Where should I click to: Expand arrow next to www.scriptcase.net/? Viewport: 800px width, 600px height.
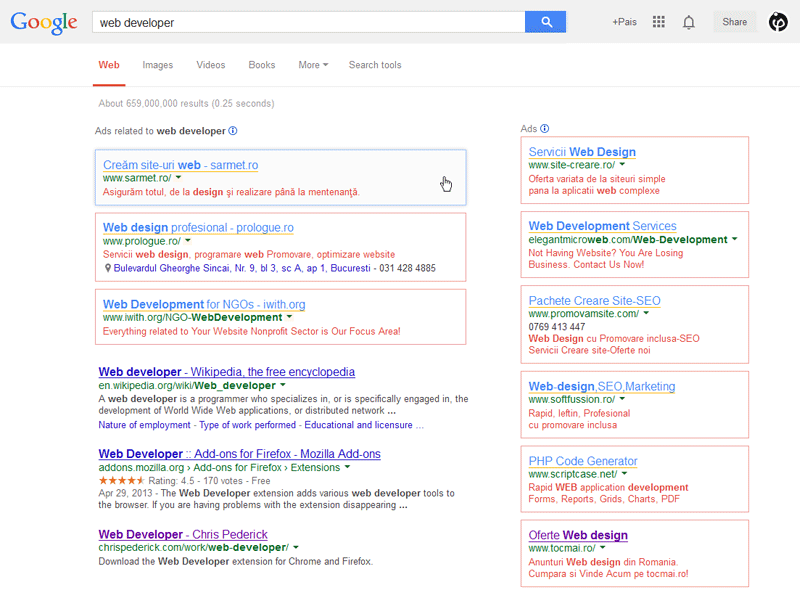624,473
